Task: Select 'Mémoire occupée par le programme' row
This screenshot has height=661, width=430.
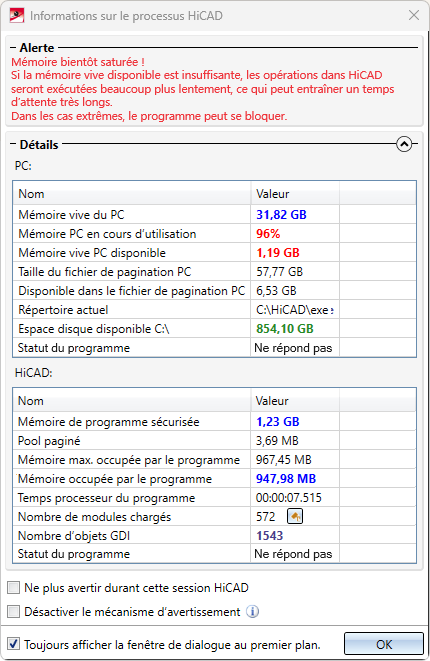Action: pos(215,478)
